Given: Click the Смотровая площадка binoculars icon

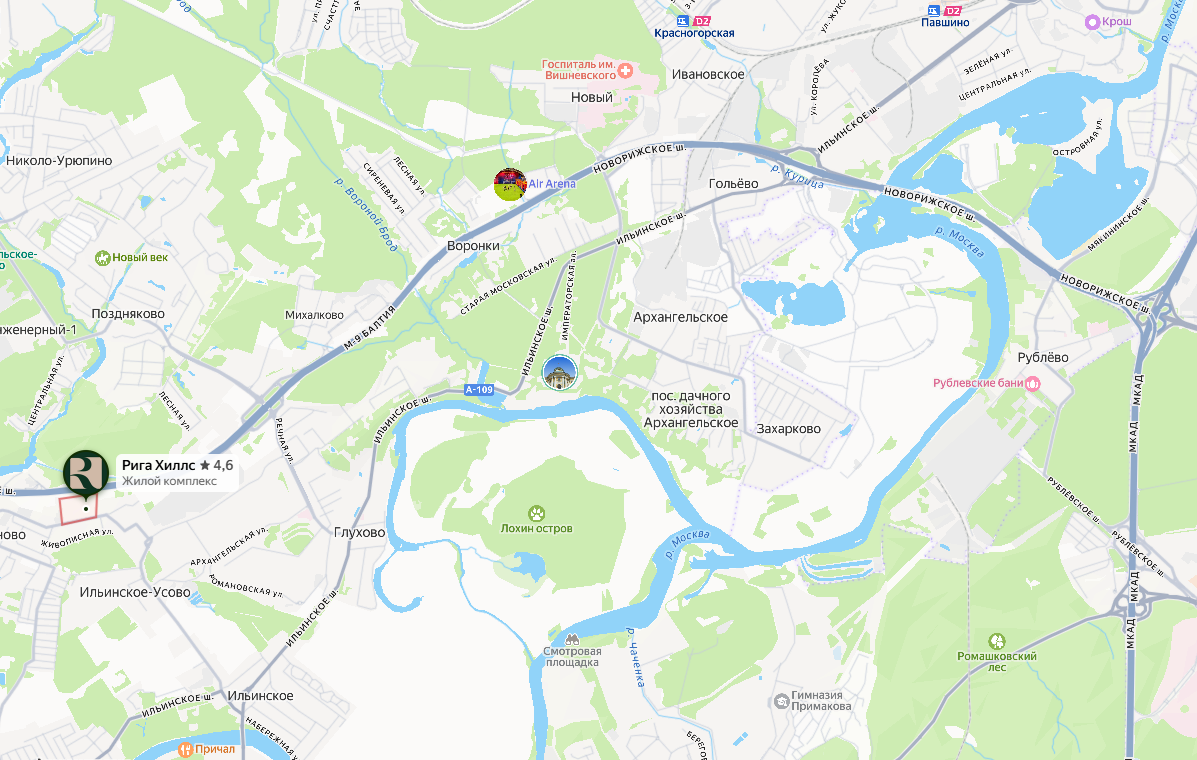Looking at the screenshot, I should click(x=572, y=639).
